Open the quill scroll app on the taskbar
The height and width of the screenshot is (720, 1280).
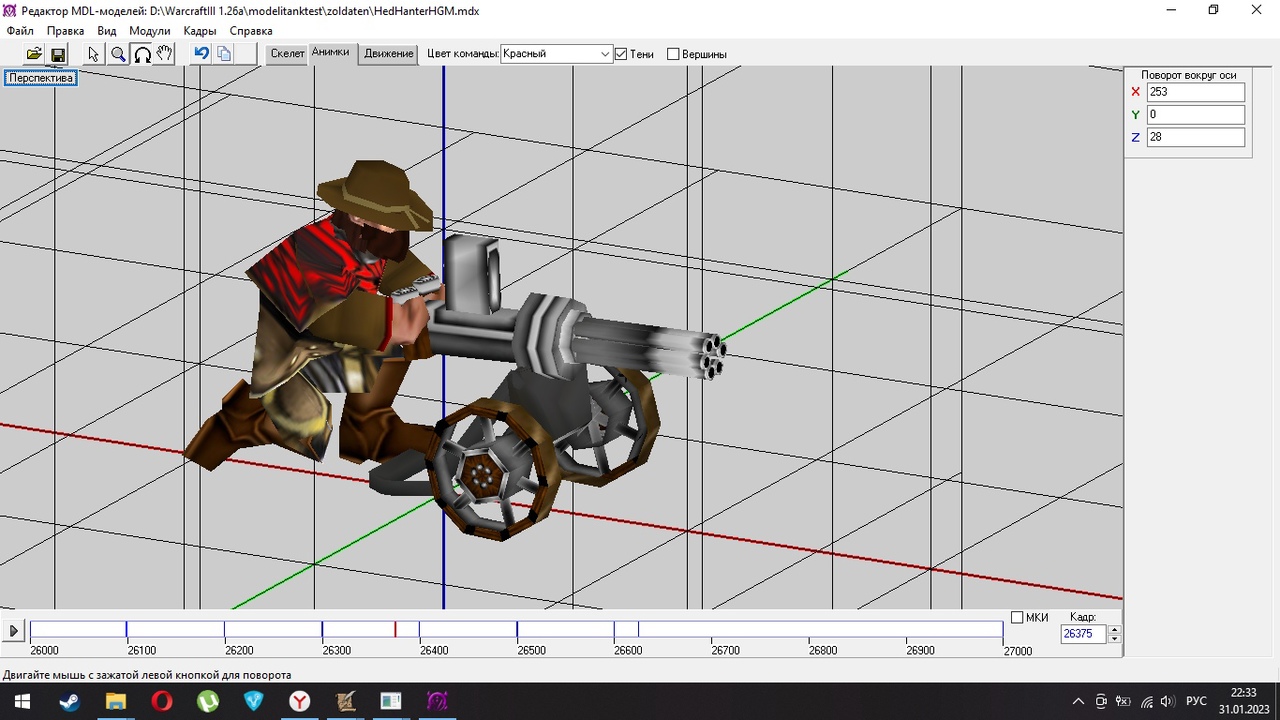click(345, 701)
